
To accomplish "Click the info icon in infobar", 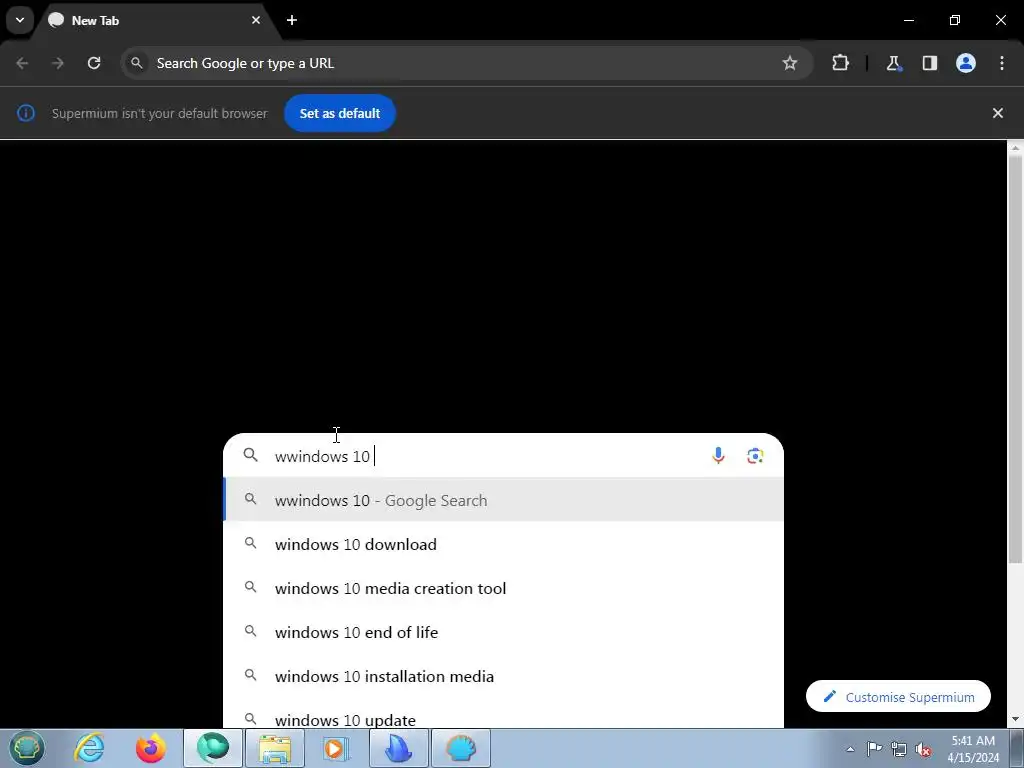I will click(x=25, y=113).
